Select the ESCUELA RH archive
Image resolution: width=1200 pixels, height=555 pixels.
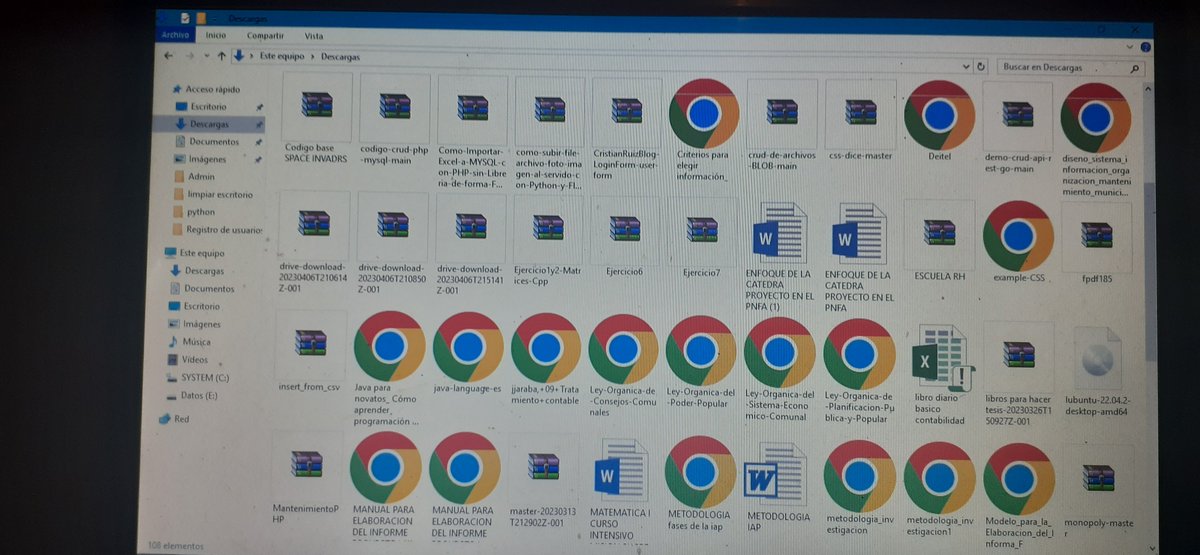pyautogui.click(x=938, y=240)
